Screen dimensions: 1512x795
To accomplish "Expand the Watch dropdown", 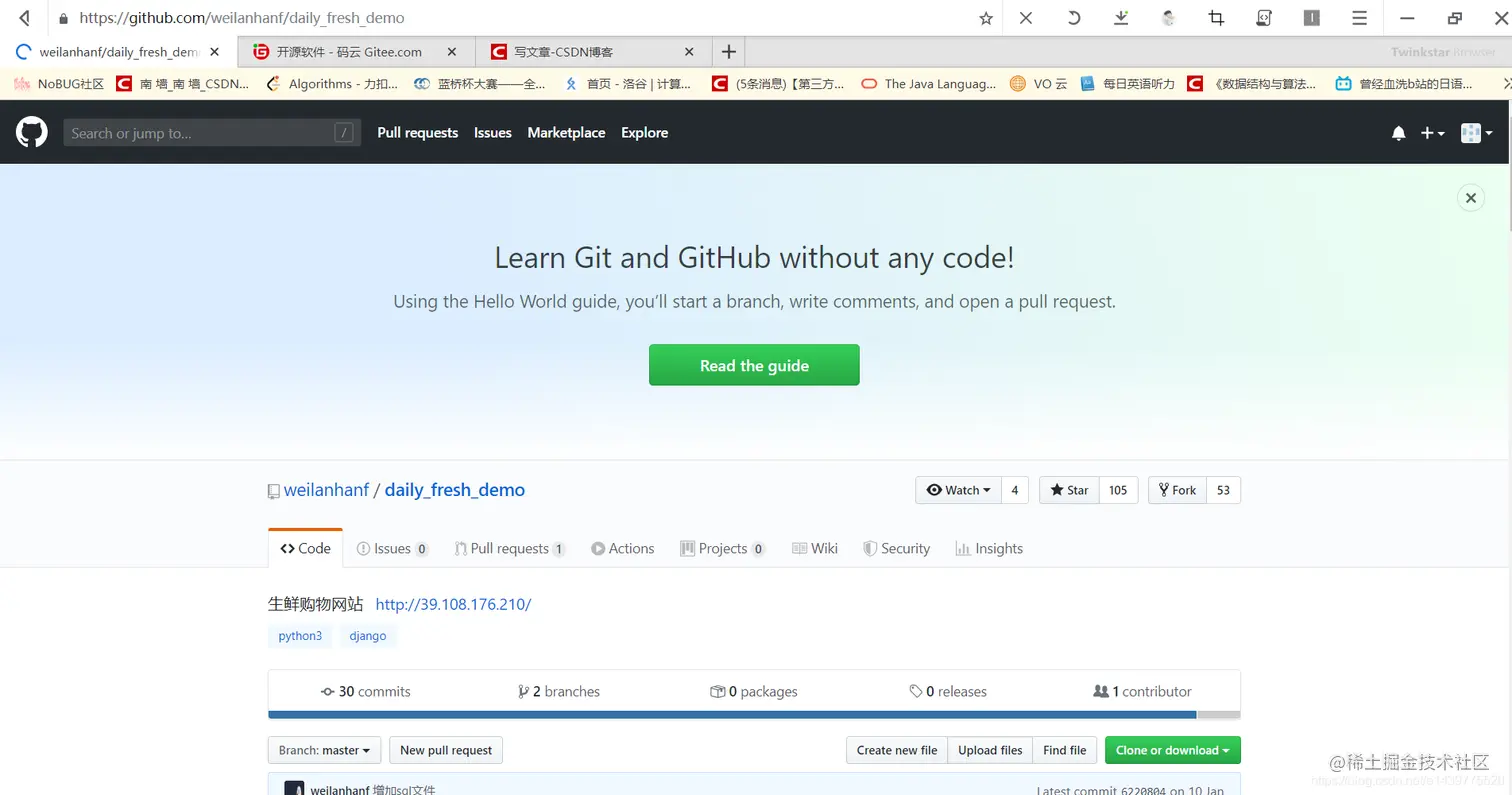I will click(958, 490).
